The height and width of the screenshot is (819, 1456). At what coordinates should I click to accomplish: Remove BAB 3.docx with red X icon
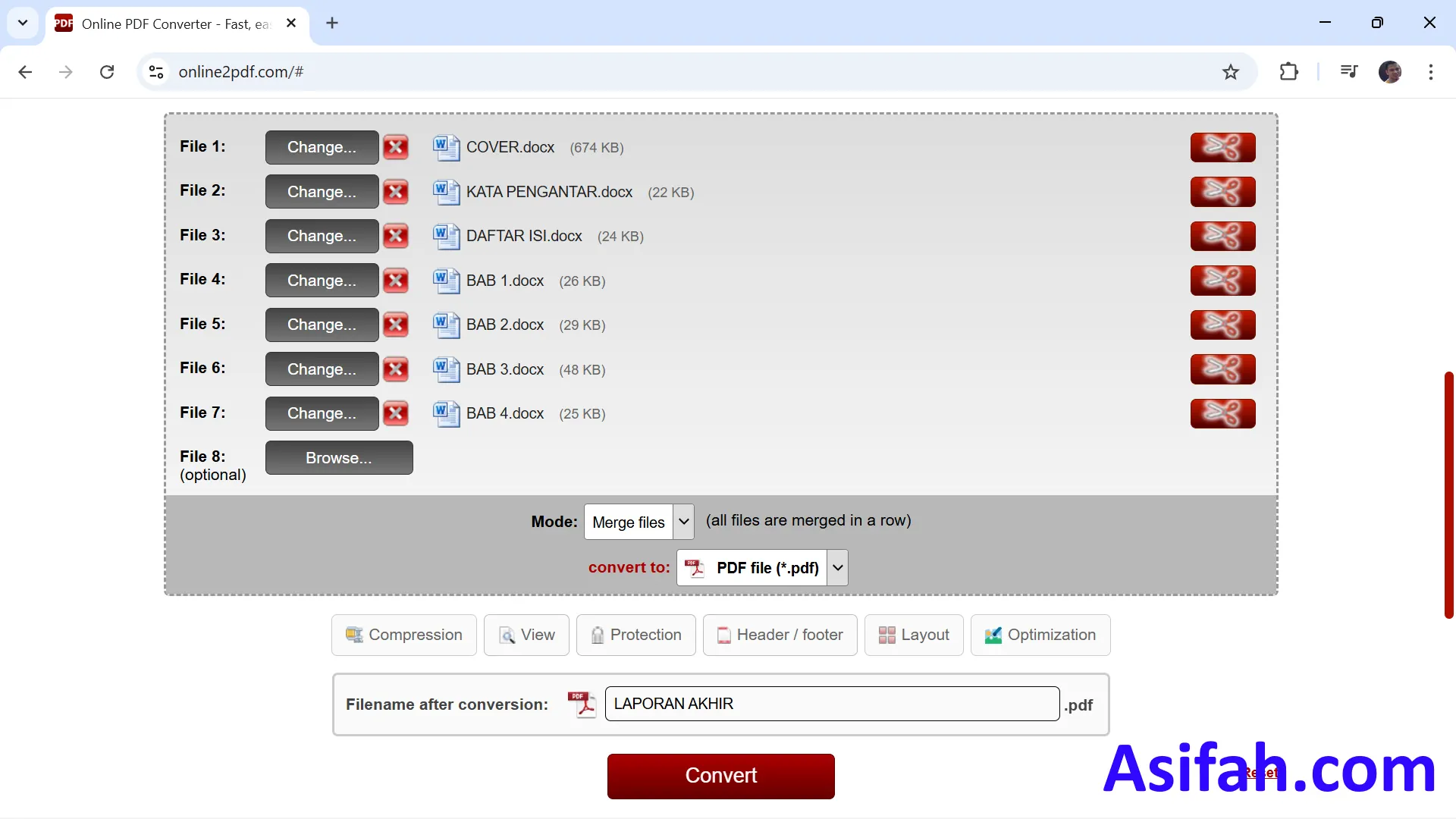click(396, 369)
